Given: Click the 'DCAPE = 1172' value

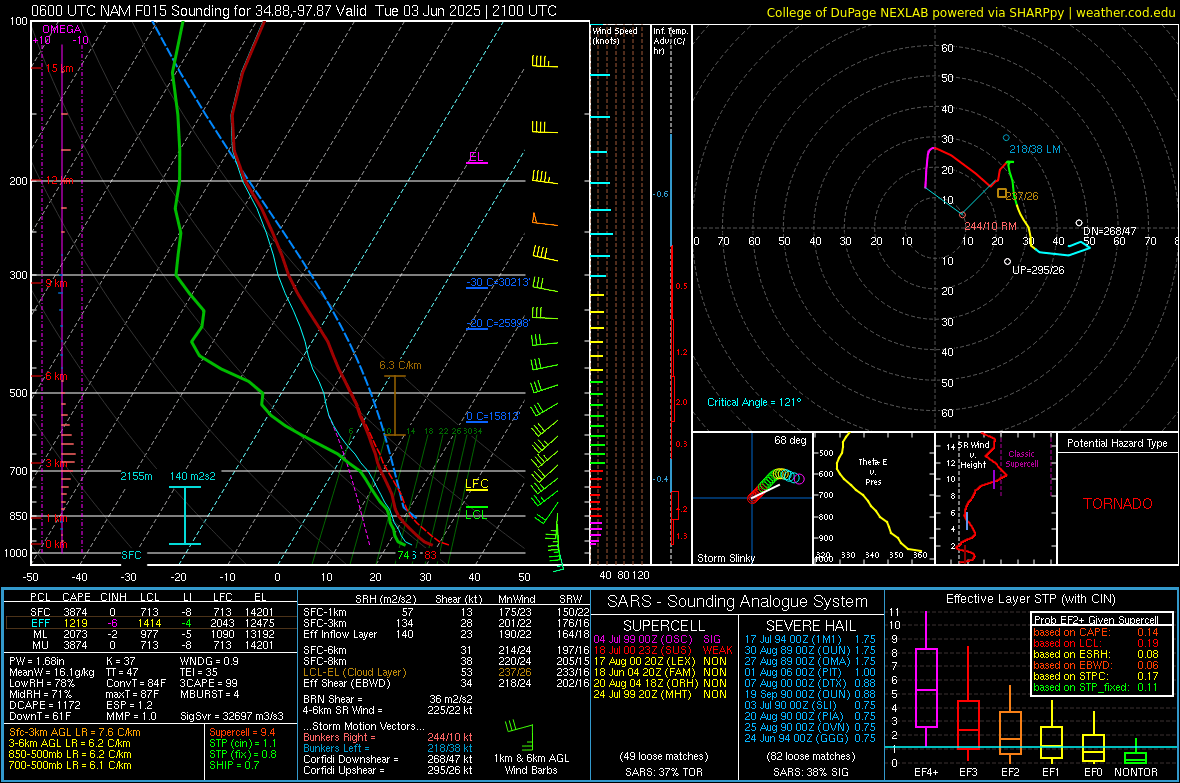Looking at the screenshot, I should [44, 705].
